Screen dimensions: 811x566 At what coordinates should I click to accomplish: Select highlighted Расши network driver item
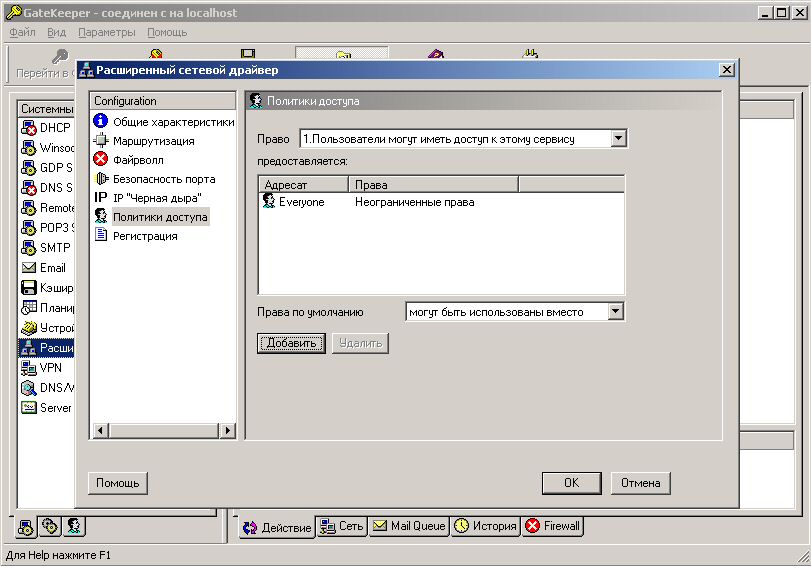(47, 348)
